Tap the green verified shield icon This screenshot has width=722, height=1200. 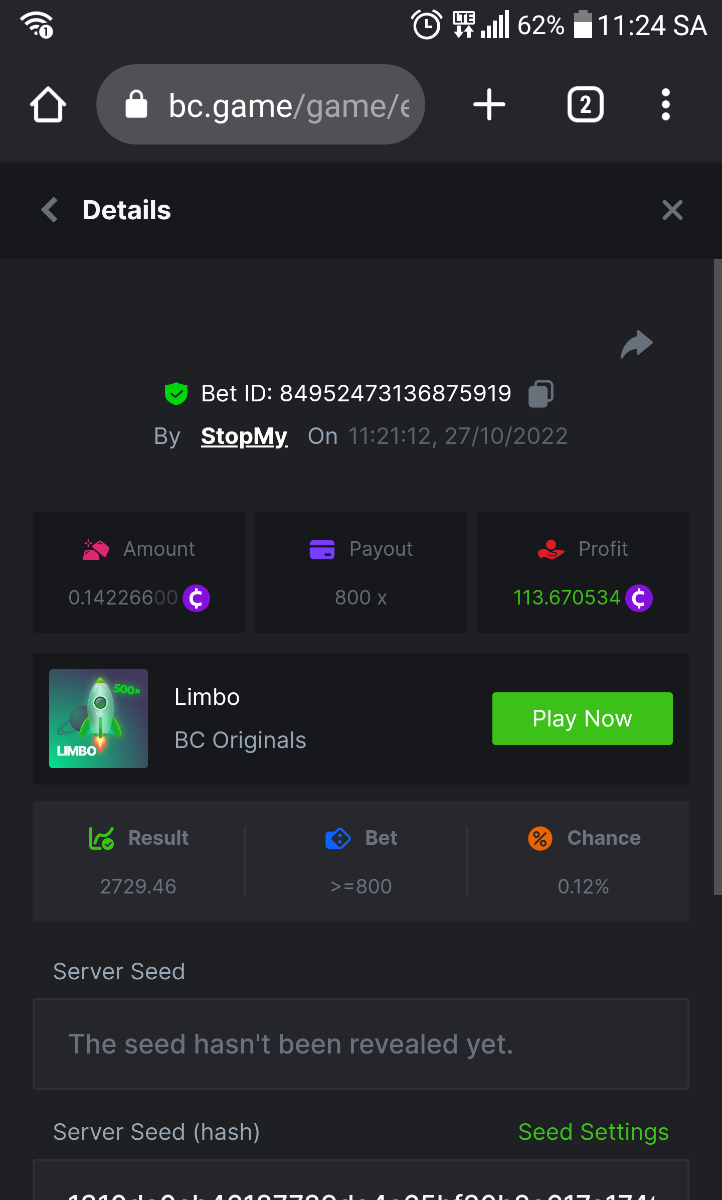[176, 394]
